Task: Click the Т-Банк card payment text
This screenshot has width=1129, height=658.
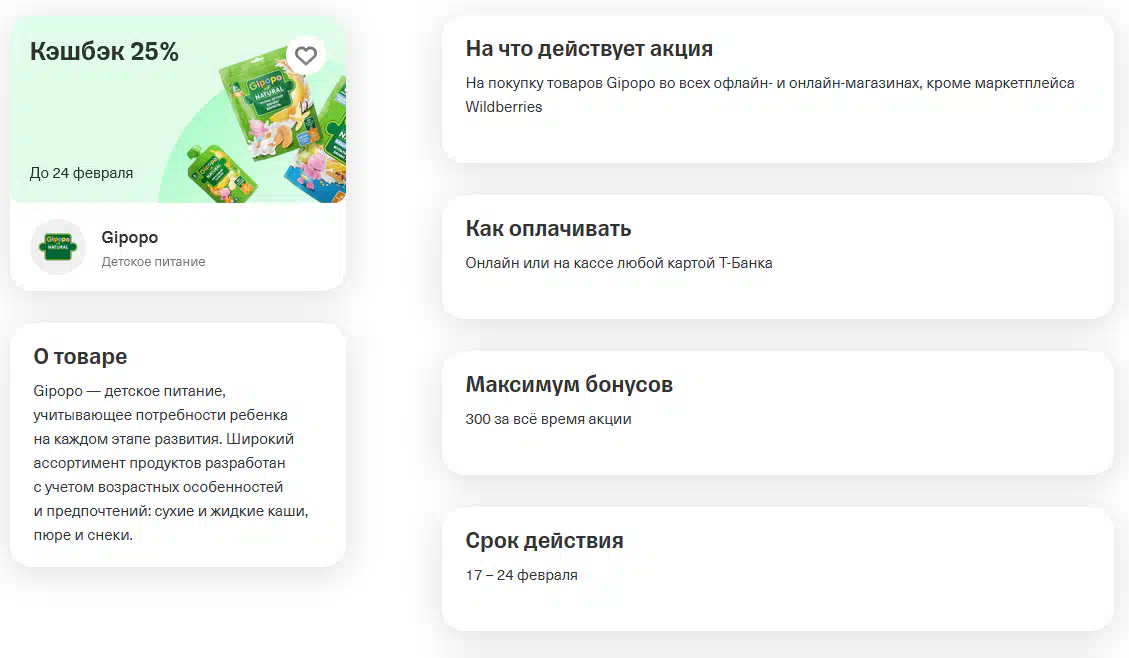Action: pyautogui.click(x=618, y=263)
